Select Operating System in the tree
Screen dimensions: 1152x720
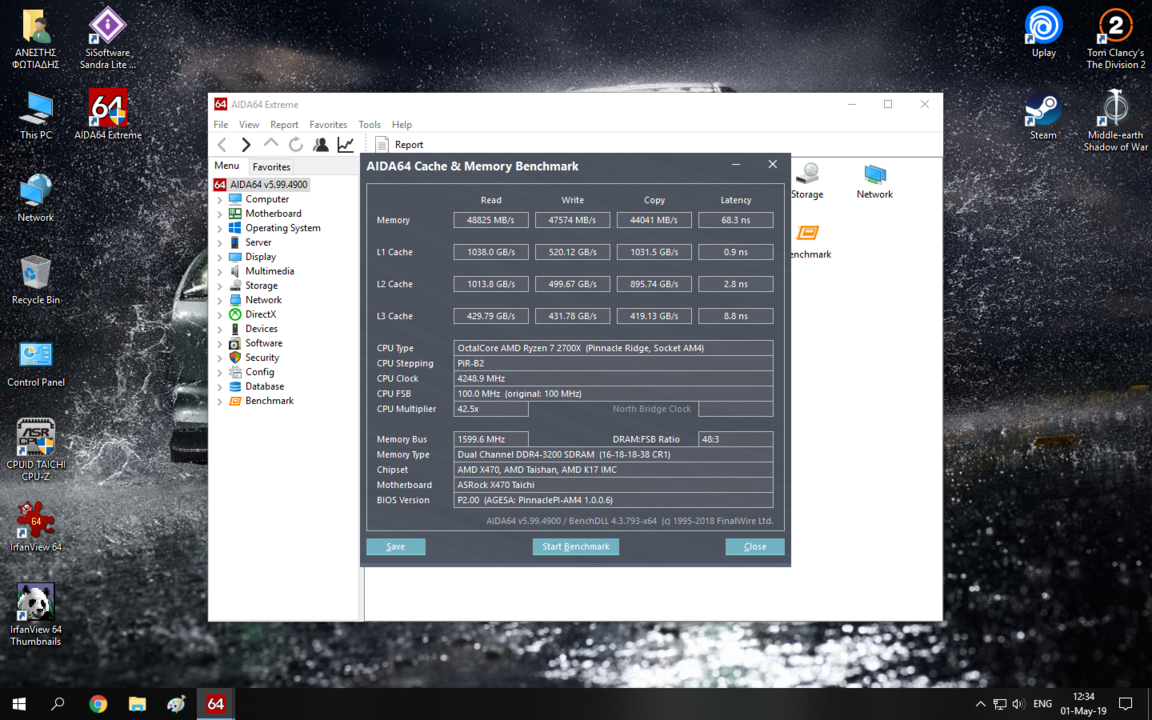pos(274,228)
